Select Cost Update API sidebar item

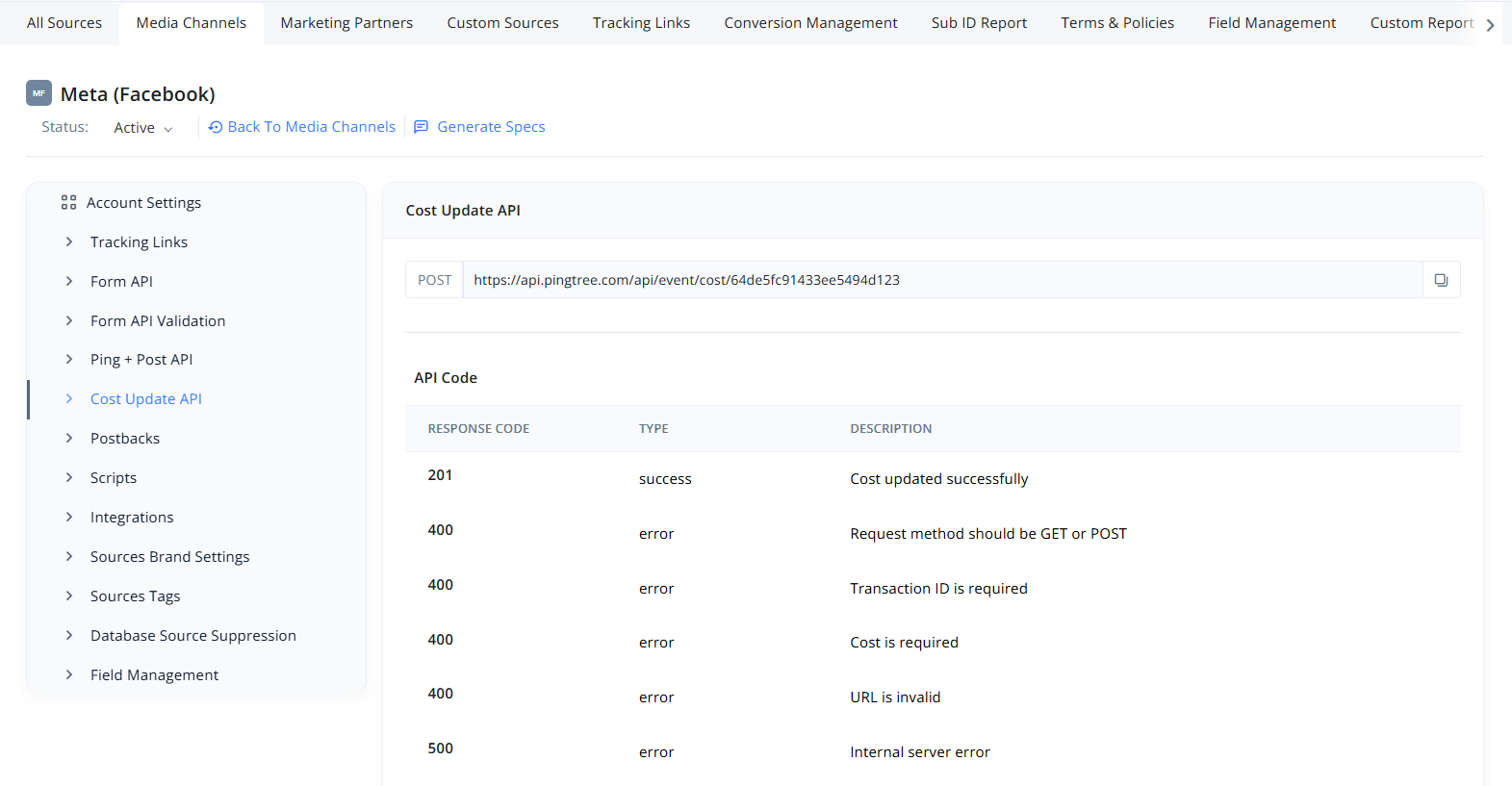(146, 399)
